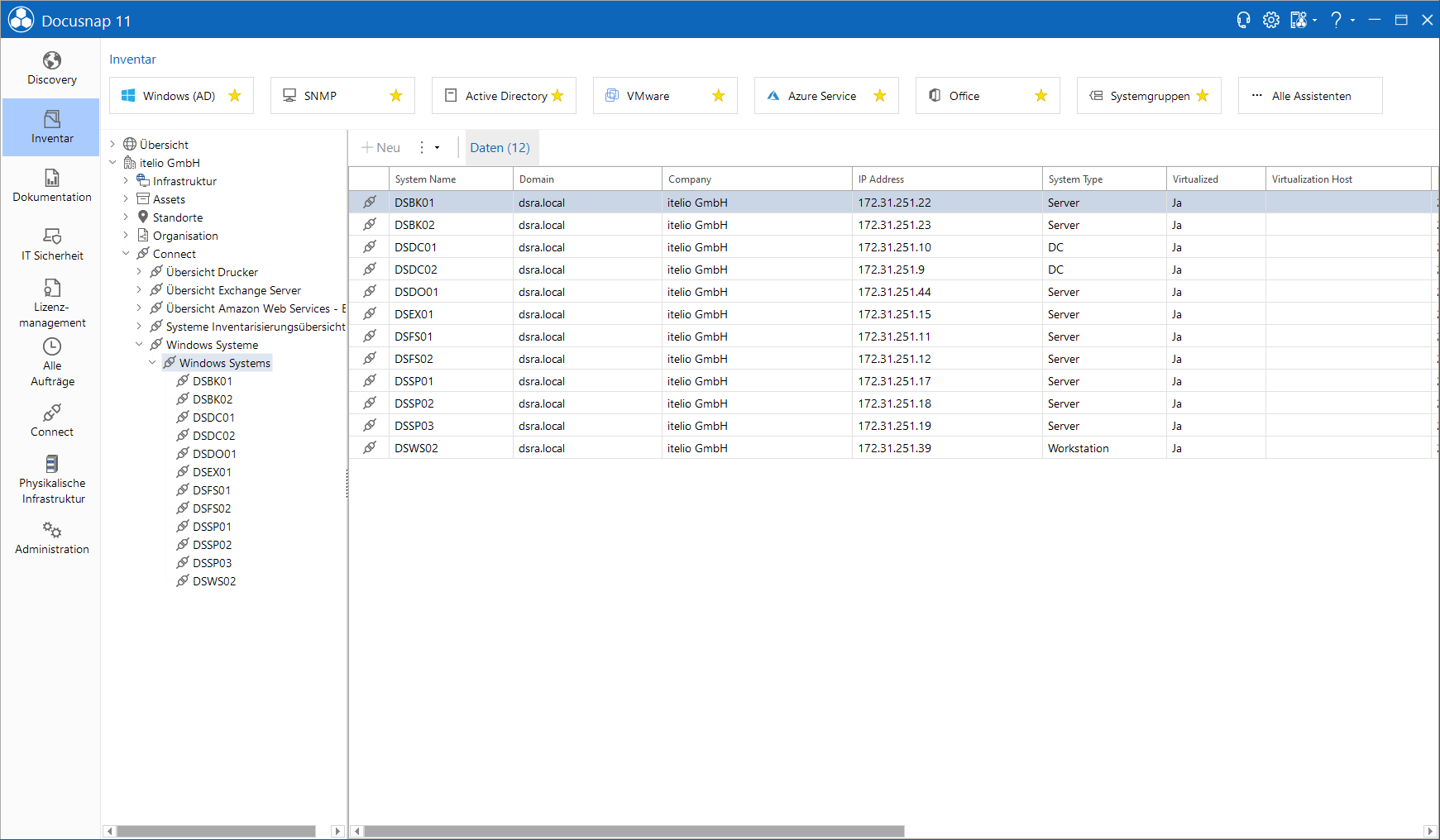This screenshot has width=1440, height=840.
Task: Click the support headset icon in title bar
Action: [x=1243, y=20]
